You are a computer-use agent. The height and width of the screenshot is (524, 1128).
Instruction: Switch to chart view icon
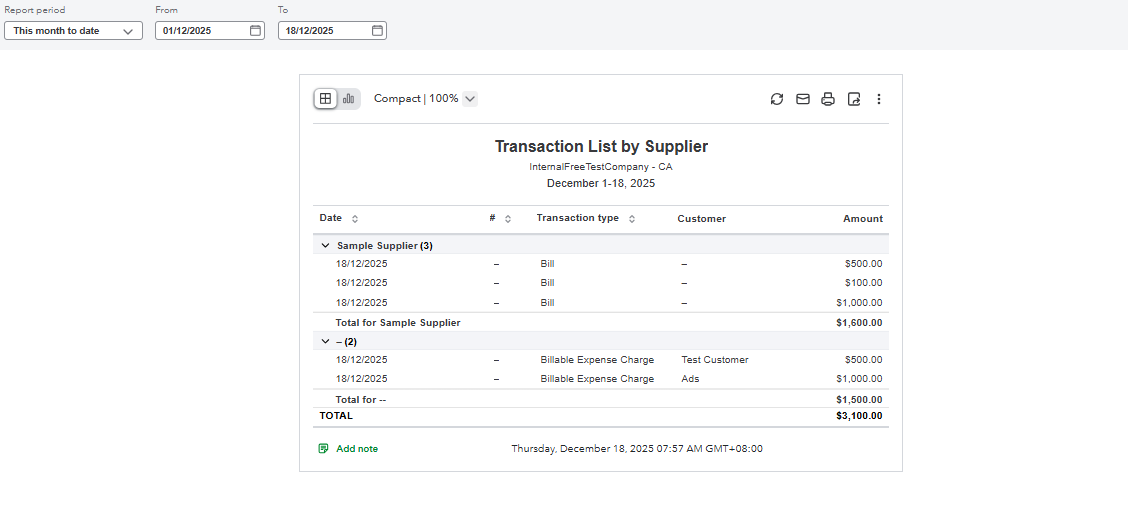click(349, 99)
